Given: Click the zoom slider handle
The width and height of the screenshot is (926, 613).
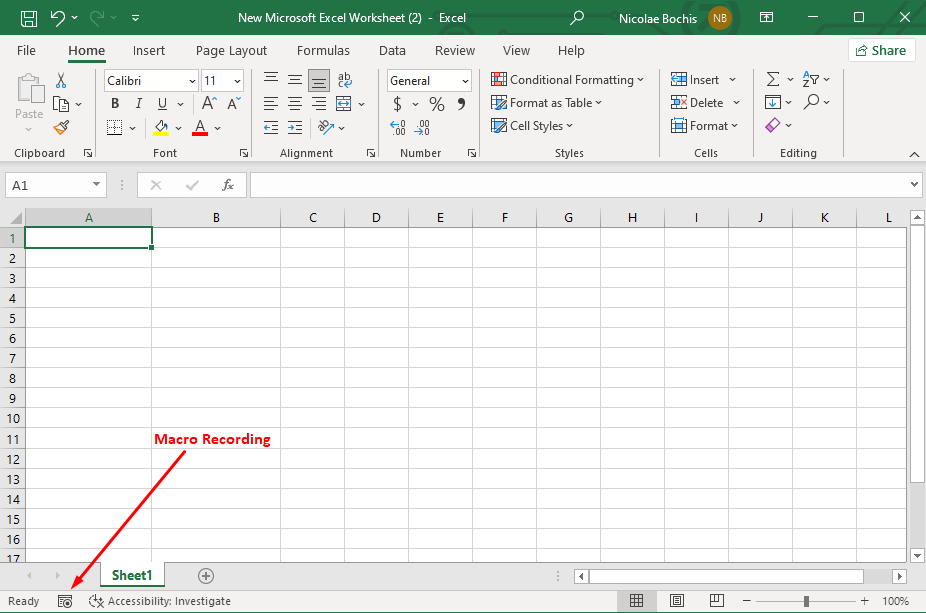Looking at the screenshot, I should pyautogui.click(x=806, y=601).
